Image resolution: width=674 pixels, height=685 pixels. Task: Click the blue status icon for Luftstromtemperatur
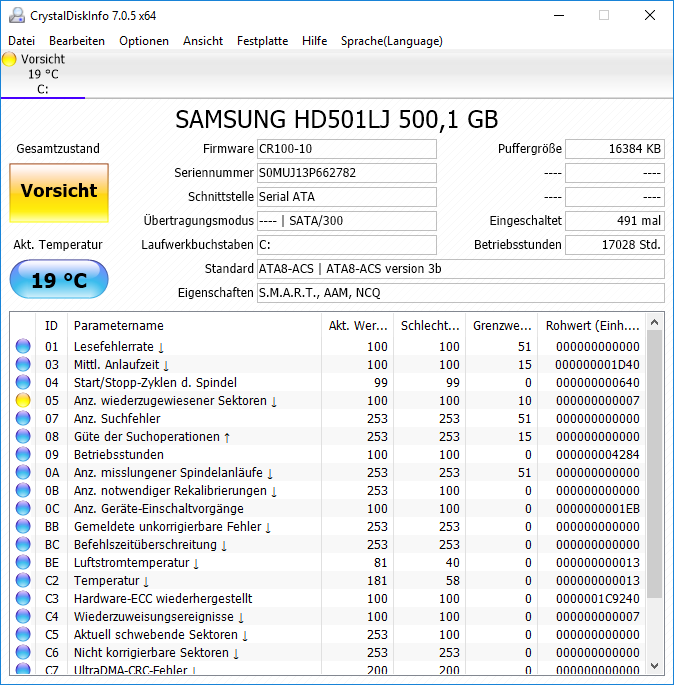(x=23, y=562)
